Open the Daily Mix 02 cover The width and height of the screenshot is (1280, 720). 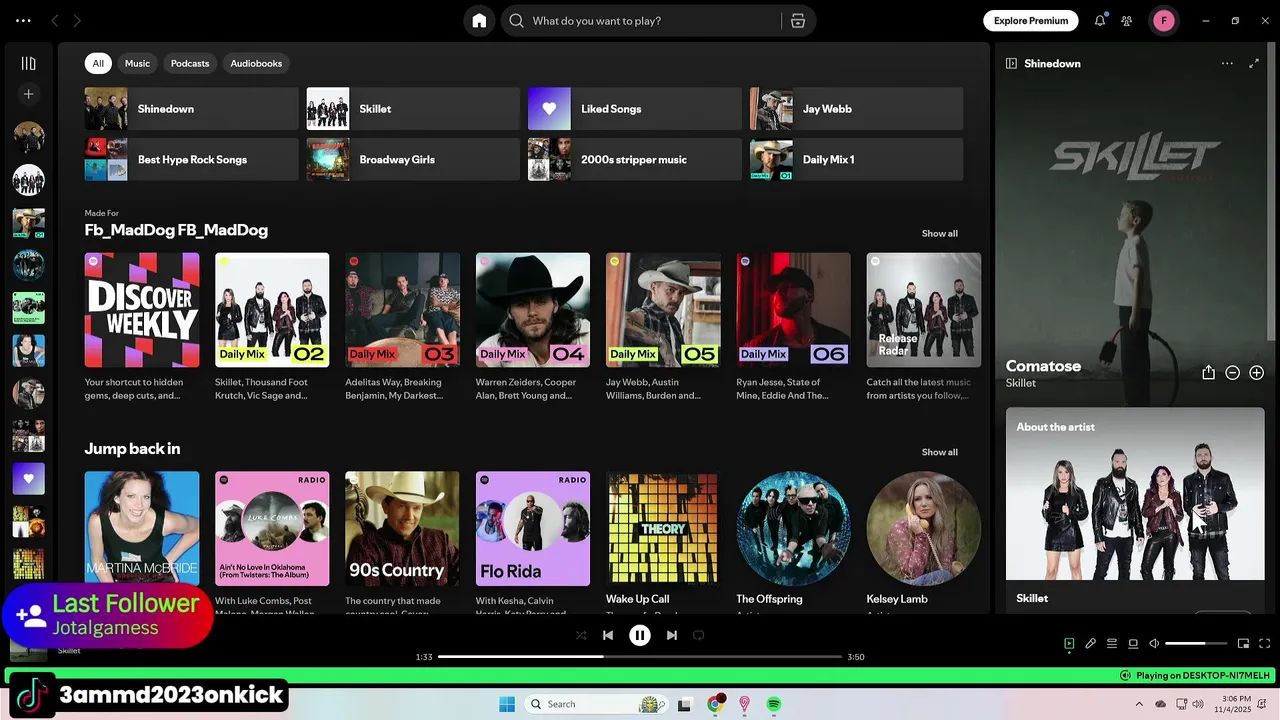[x=272, y=310]
